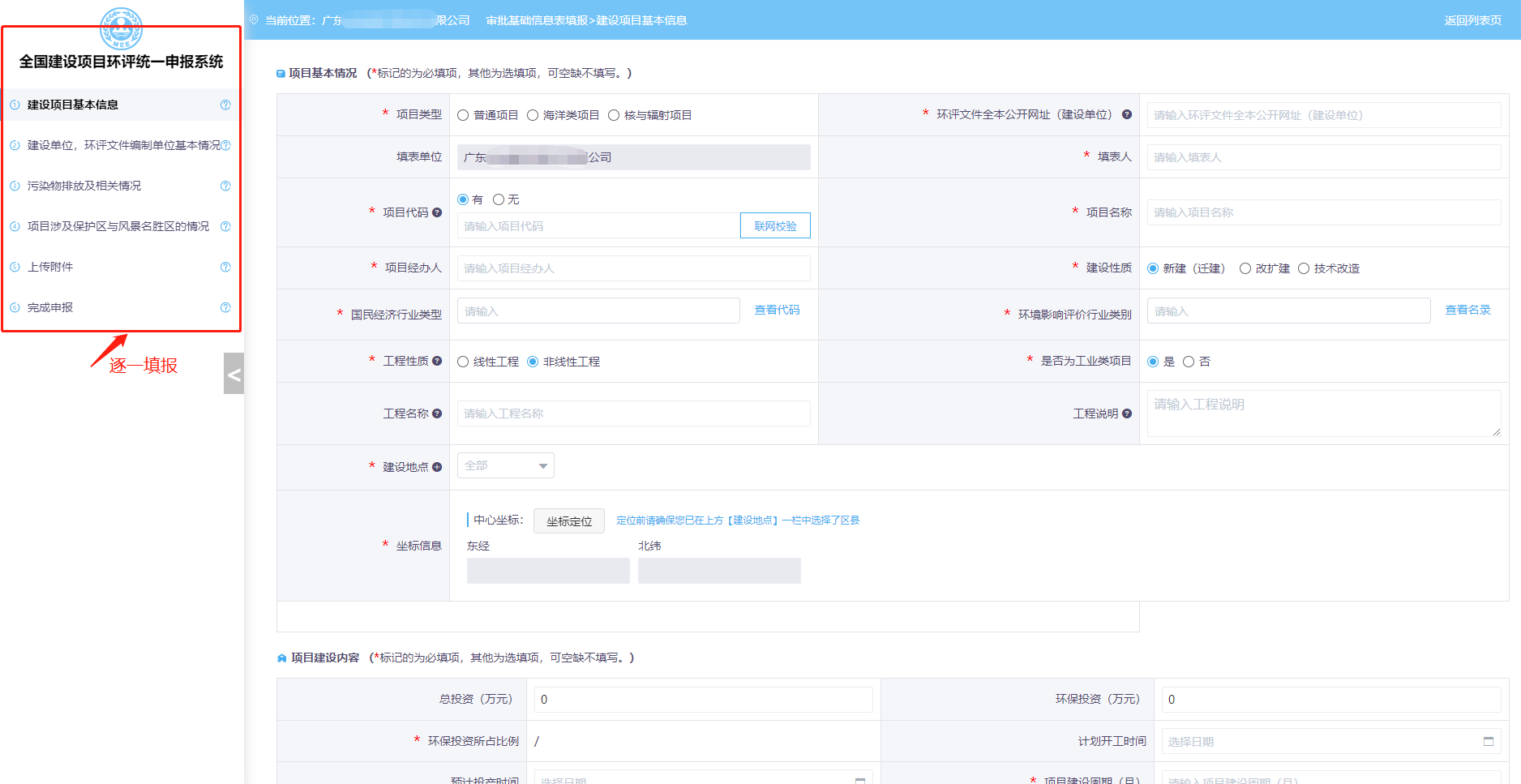Click the 坐标定位 button
The width and height of the screenshot is (1521, 784).
tap(569, 521)
